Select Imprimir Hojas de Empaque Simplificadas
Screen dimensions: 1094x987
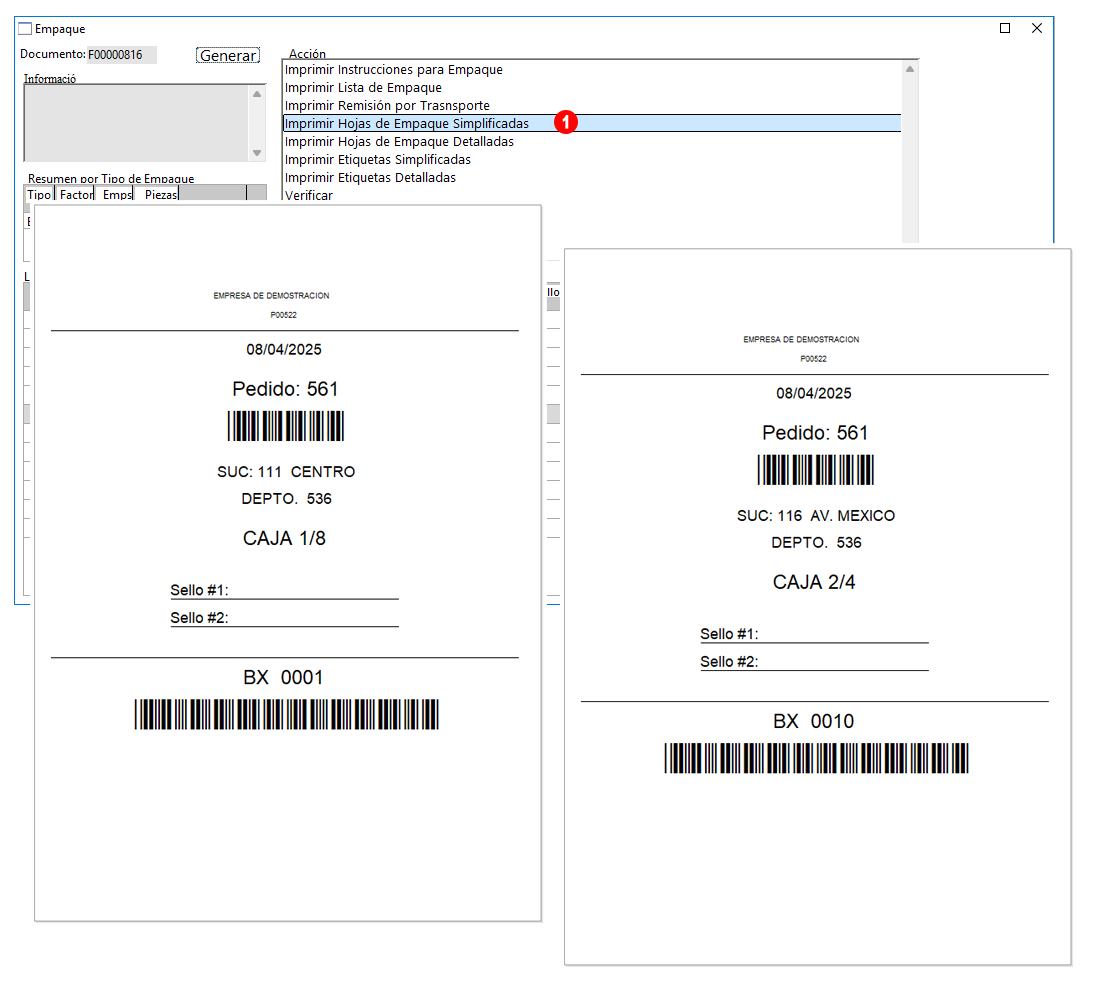pyautogui.click(x=592, y=123)
